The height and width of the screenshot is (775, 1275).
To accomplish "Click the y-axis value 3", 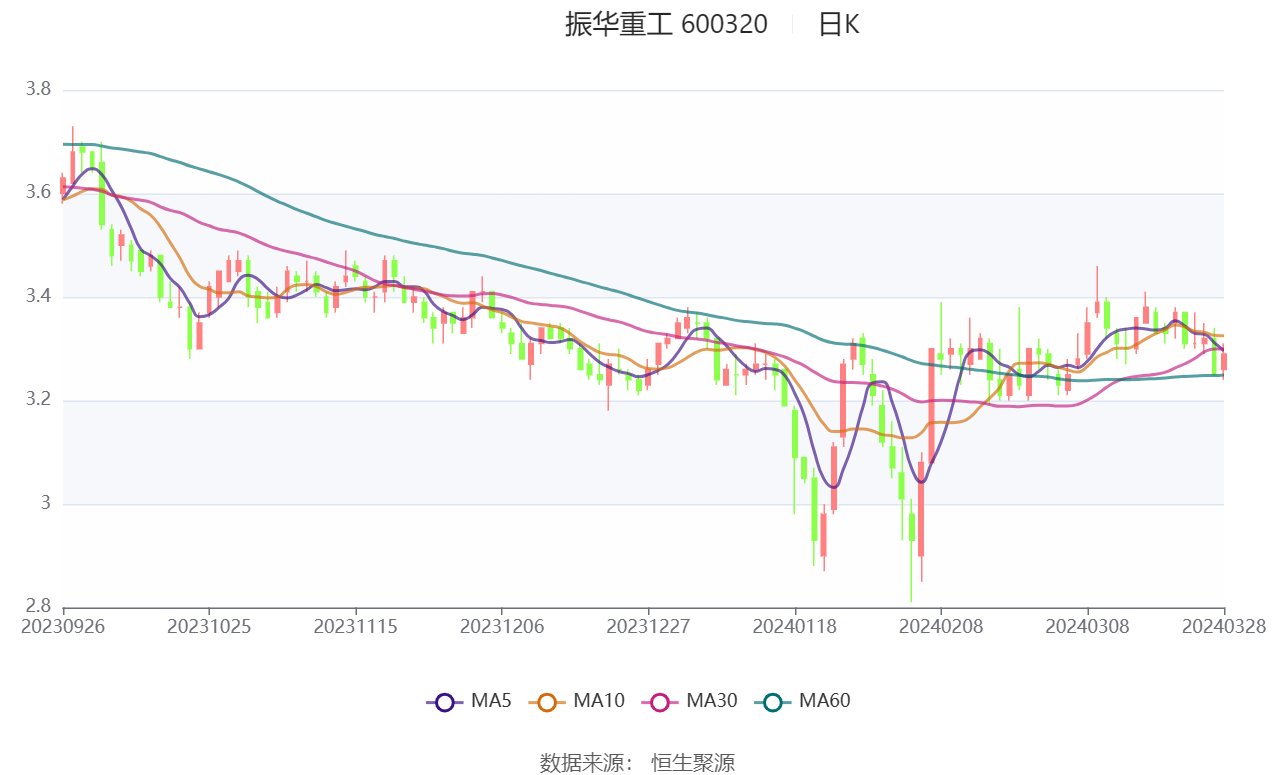I will [46, 504].
